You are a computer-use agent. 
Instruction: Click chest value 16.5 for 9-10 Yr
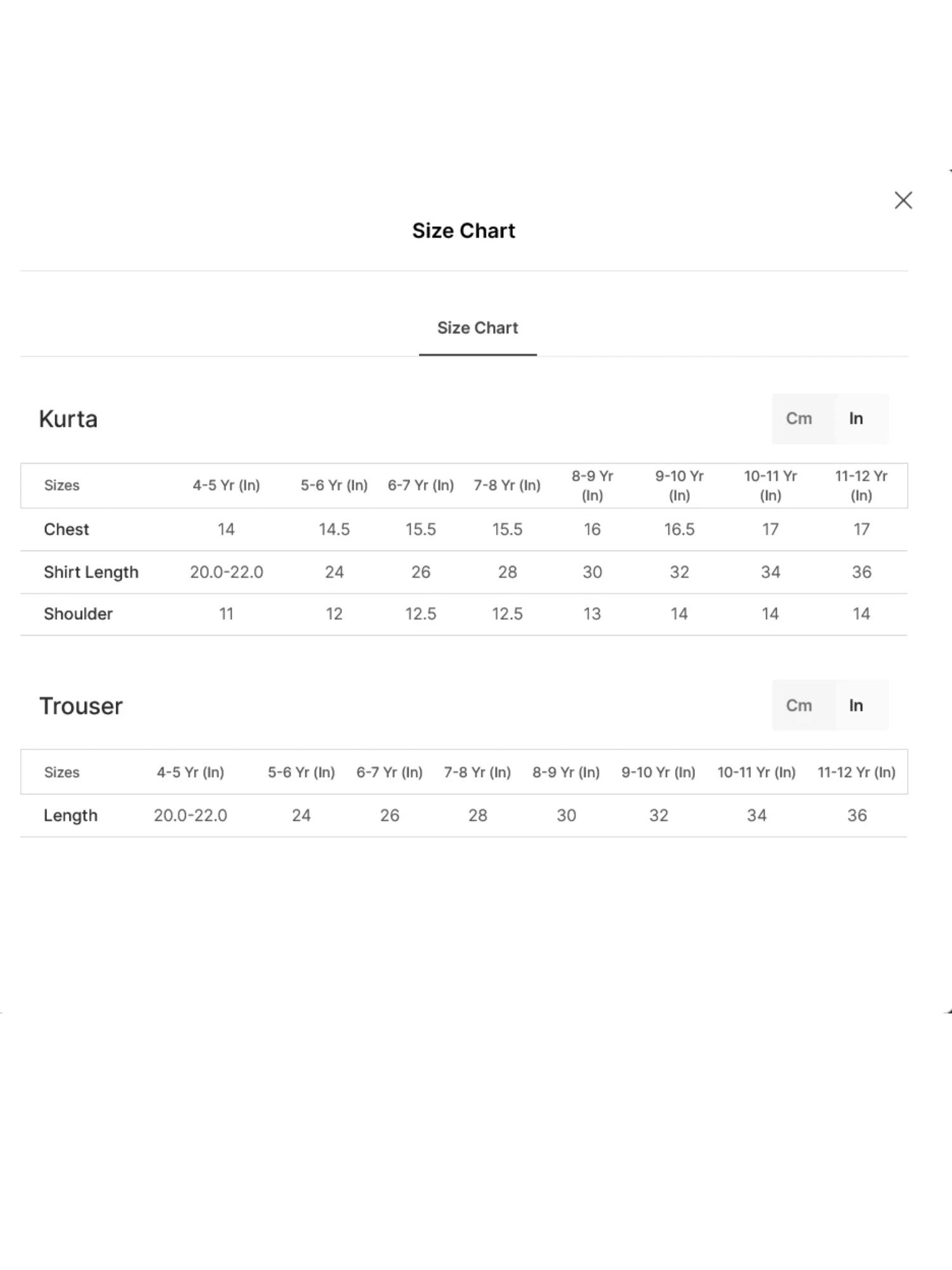[679, 530]
